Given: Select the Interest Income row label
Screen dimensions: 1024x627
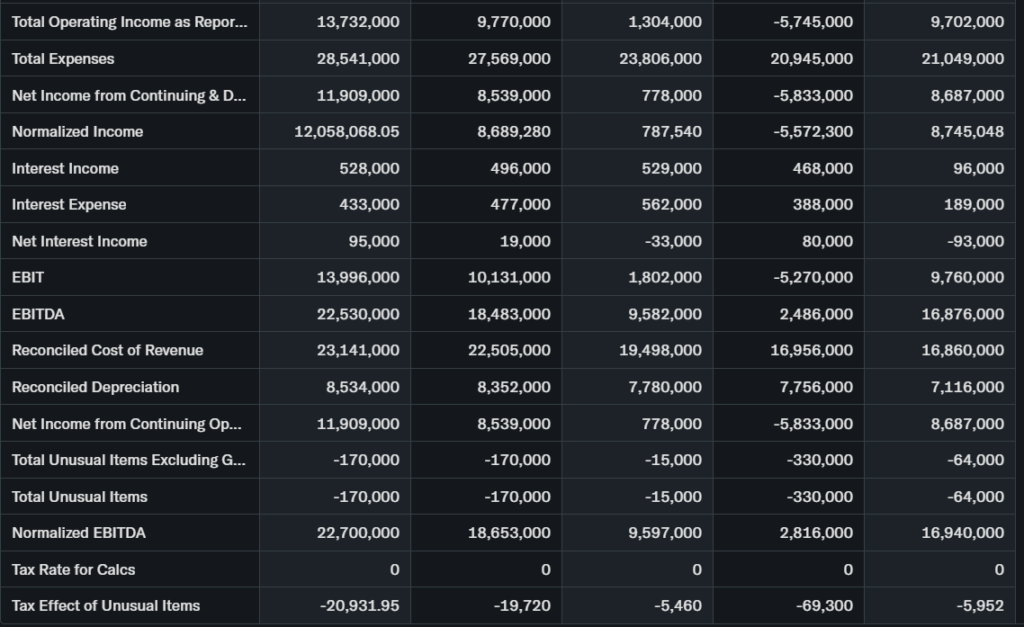Looking at the screenshot, I should [x=65, y=169].
